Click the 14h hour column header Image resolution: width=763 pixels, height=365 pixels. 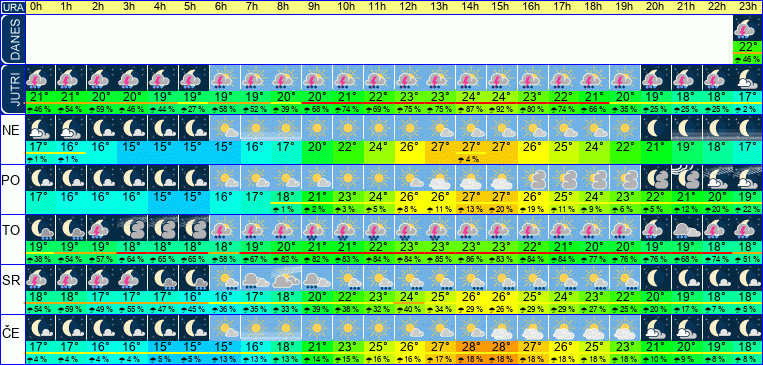(x=471, y=7)
